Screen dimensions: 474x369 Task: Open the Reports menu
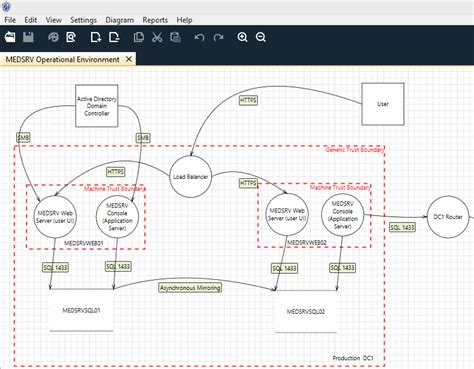[155, 20]
